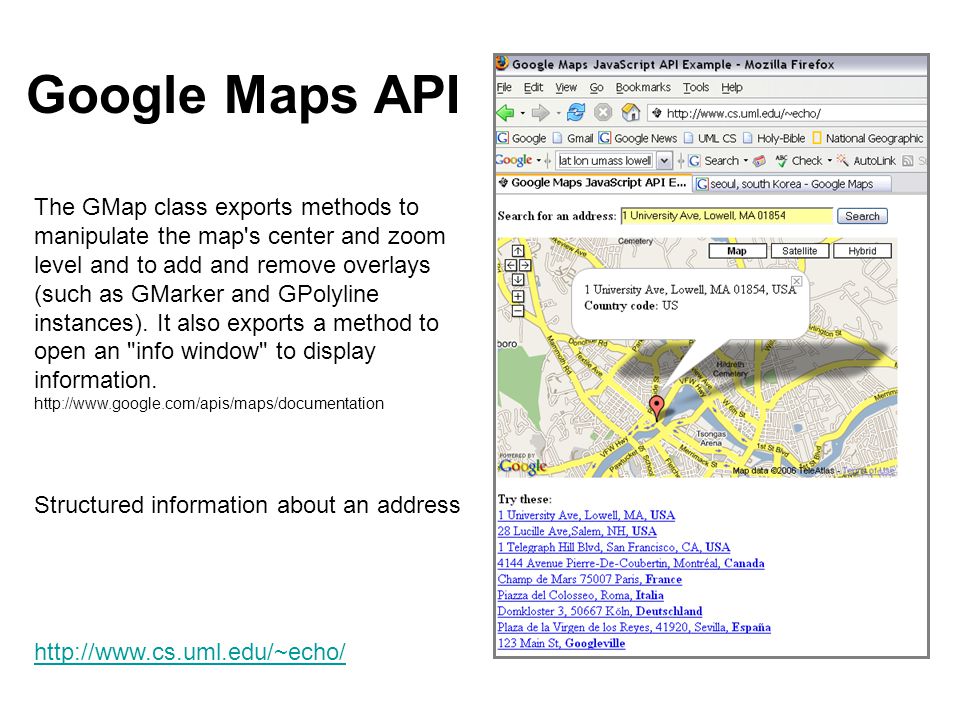Click the Powered by Google map logo
The width and height of the screenshot is (960, 720).
(522, 464)
